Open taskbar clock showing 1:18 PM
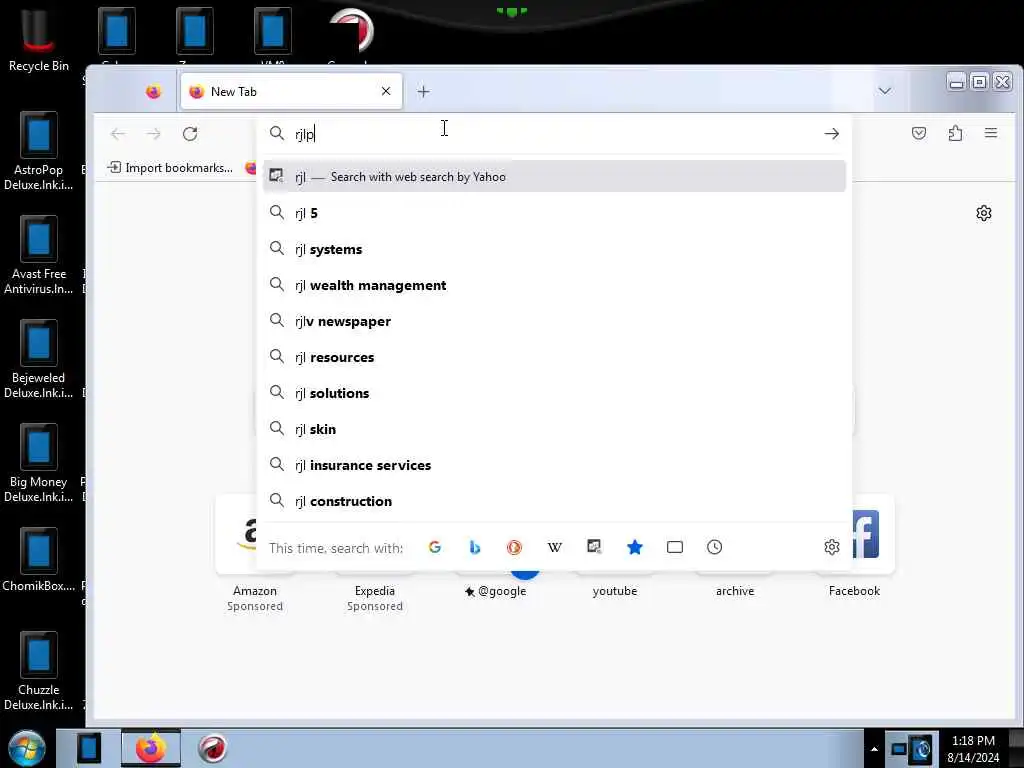The image size is (1024, 768). point(973,749)
